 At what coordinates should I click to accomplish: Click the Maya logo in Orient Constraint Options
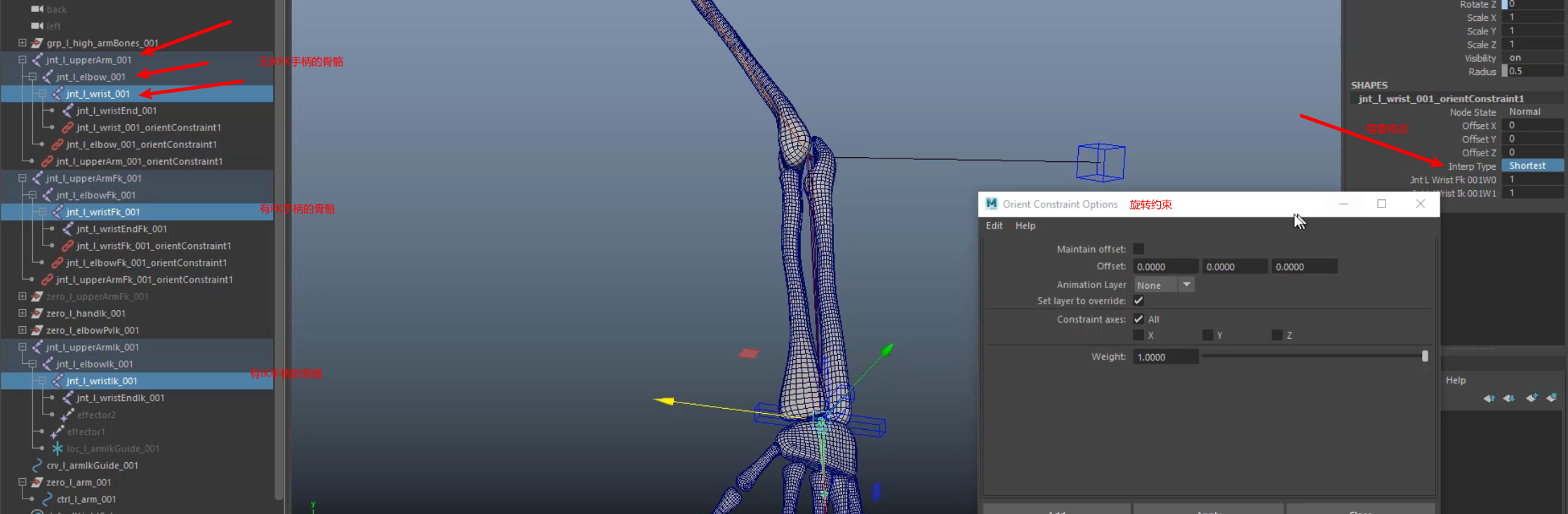991,204
